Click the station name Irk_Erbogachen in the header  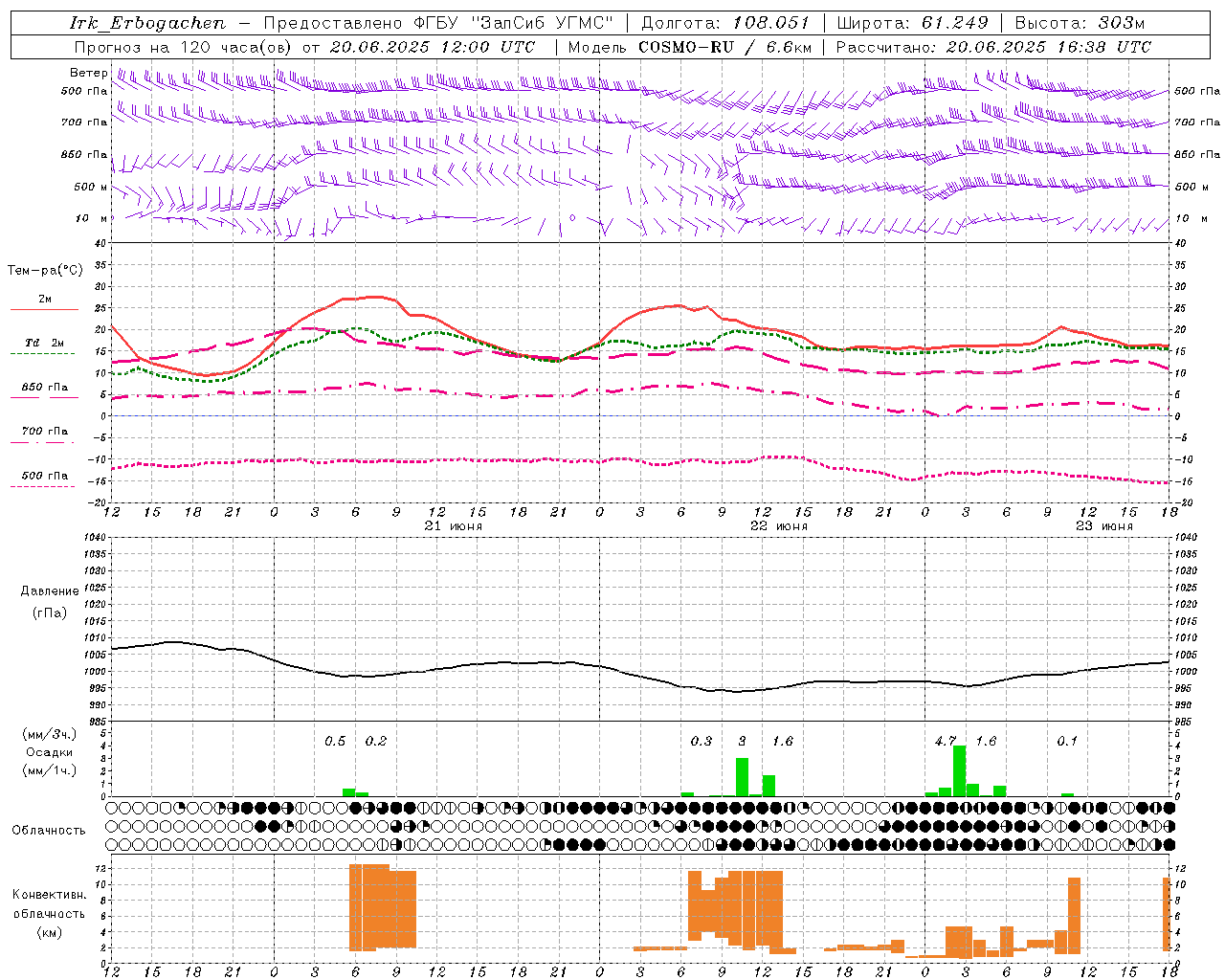coord(147,23)
